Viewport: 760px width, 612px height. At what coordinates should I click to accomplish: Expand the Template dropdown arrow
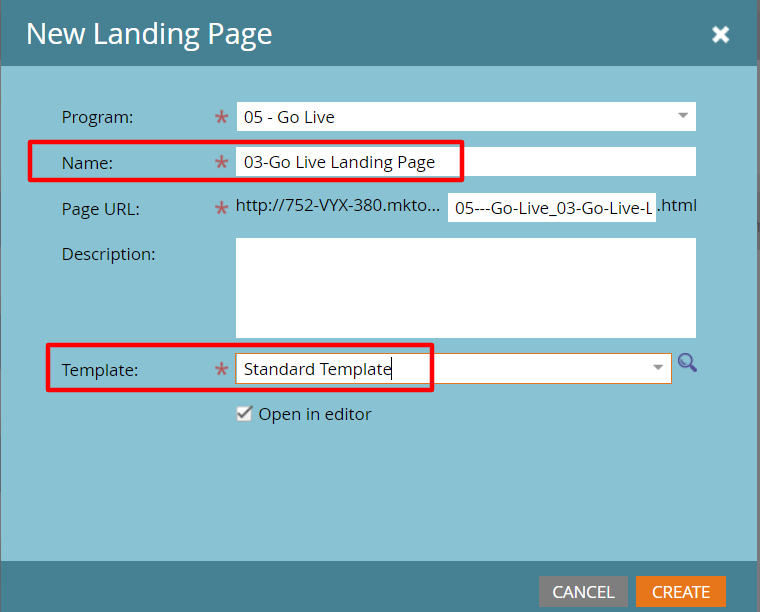coord(658,367)
